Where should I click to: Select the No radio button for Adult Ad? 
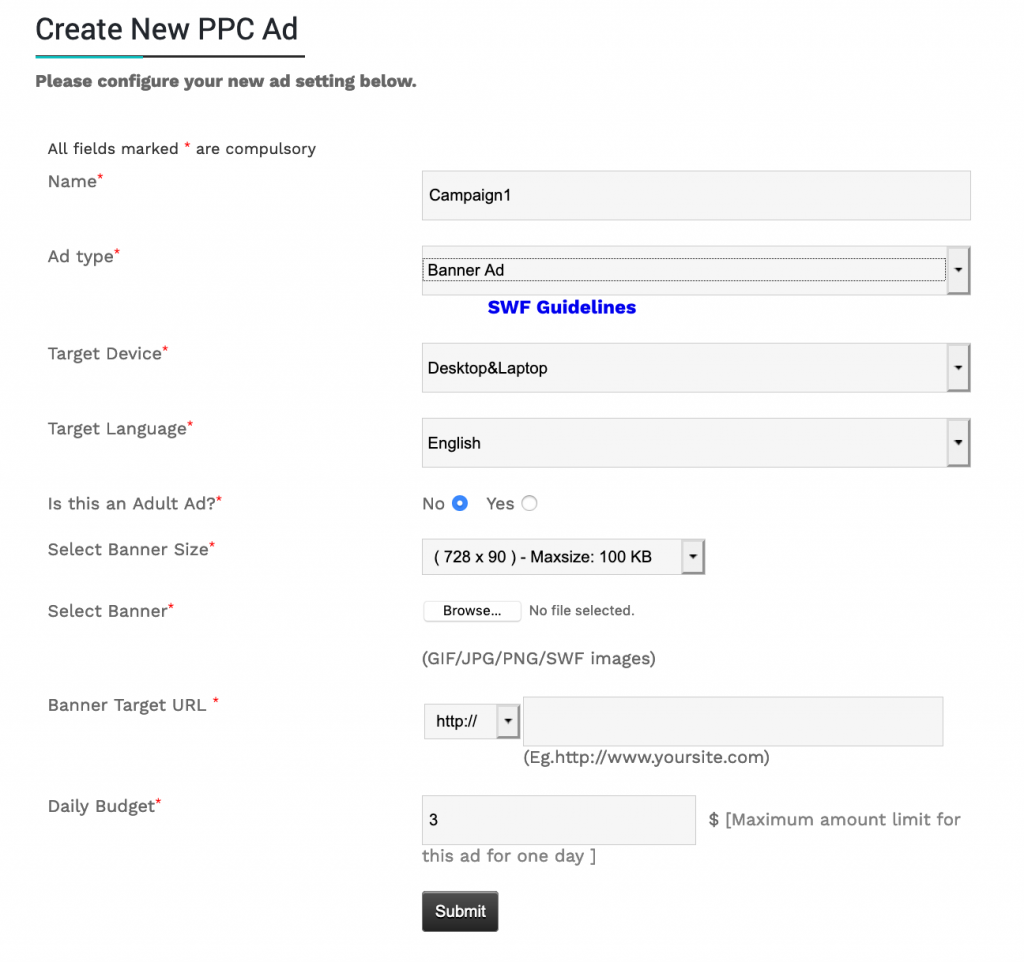(x=460, y=504)
